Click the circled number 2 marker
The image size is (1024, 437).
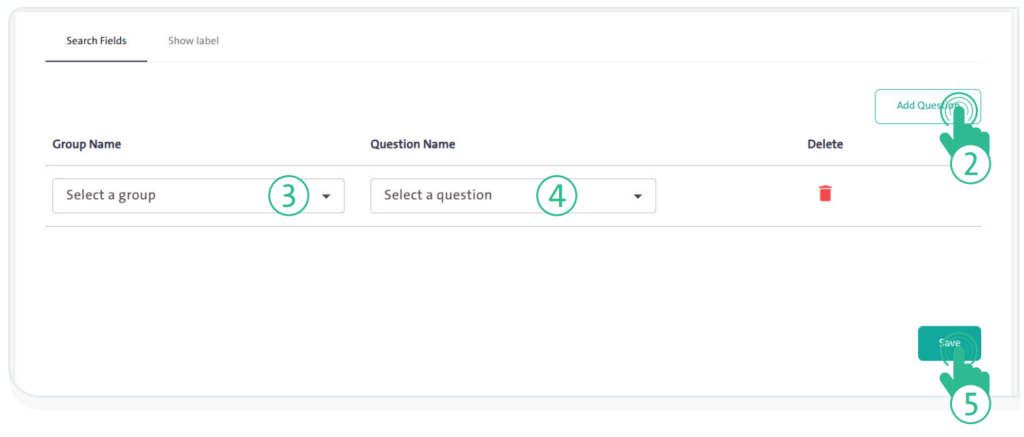(969, 165)
